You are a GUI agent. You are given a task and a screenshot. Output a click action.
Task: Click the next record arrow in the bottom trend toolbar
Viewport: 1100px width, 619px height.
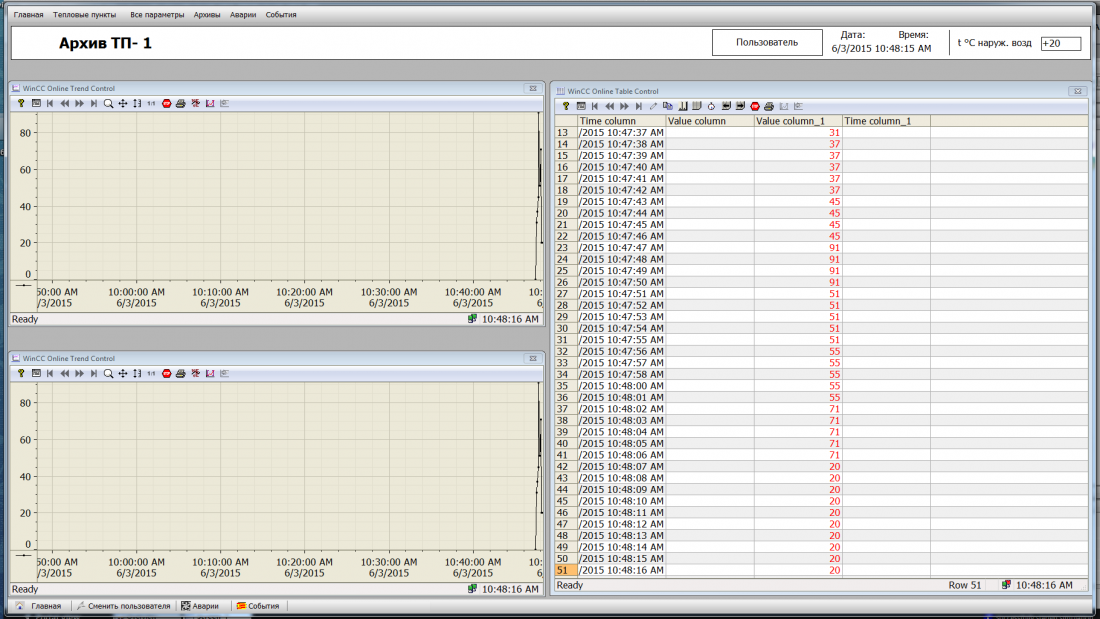79,374
